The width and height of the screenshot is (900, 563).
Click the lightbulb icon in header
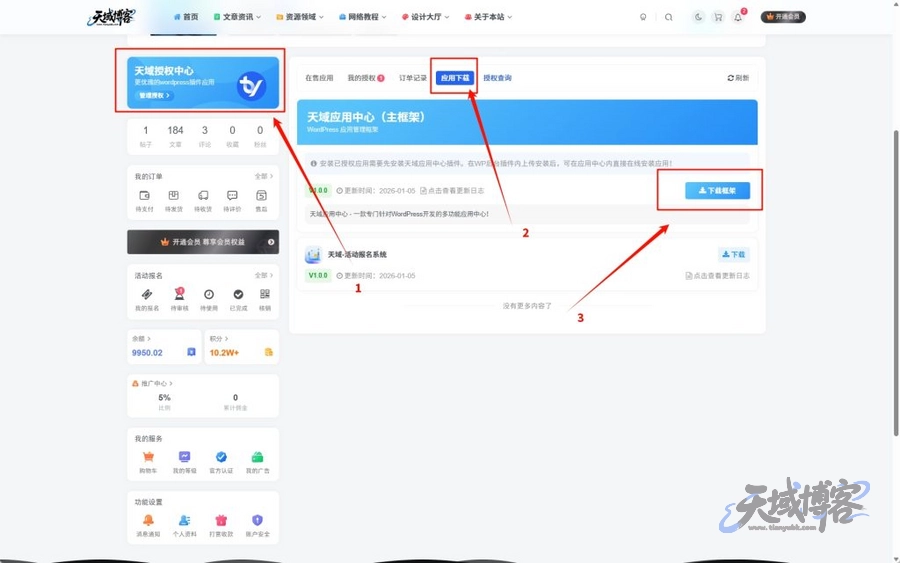pos(643,17)
